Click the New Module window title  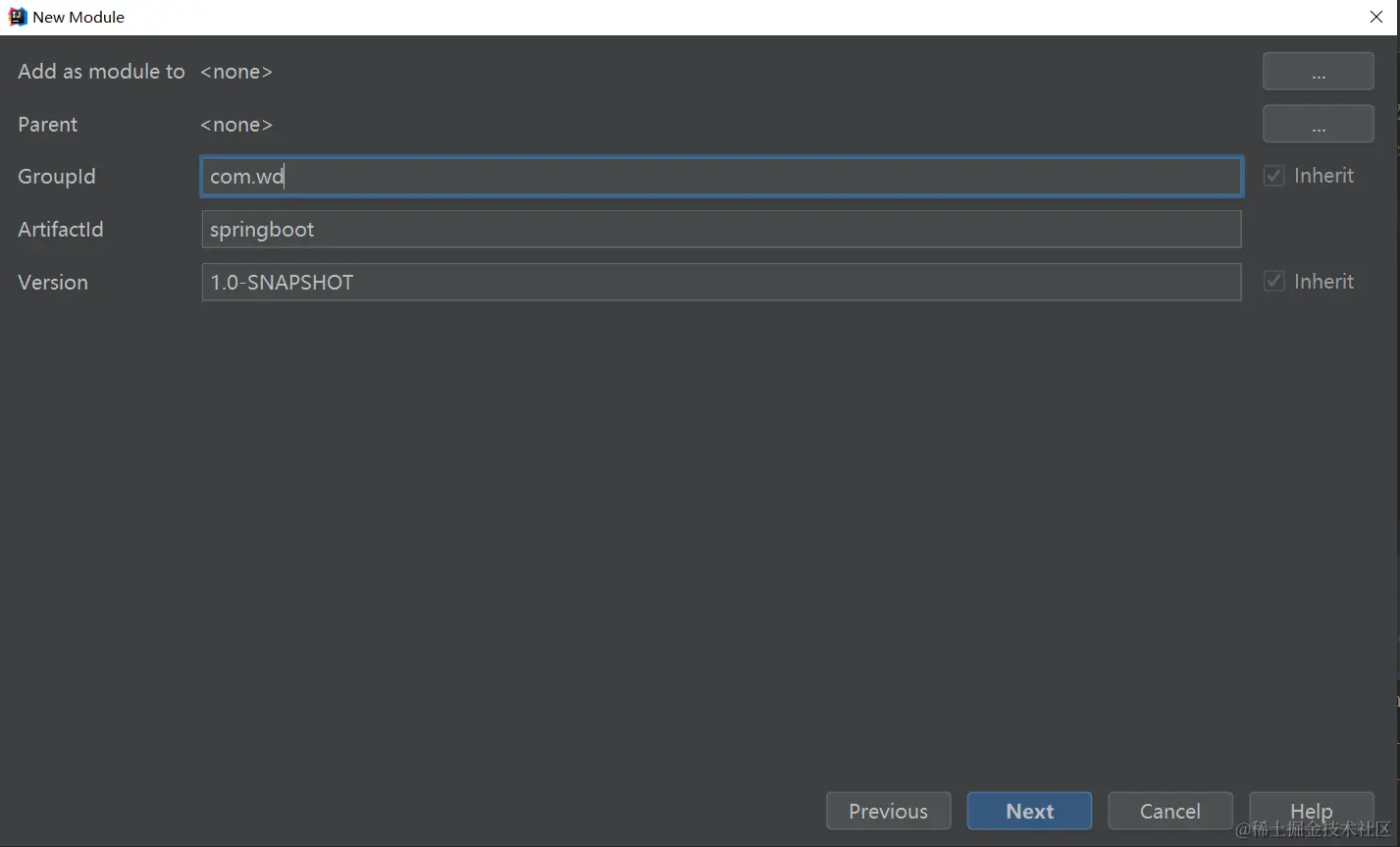click(x=78, y=17)
